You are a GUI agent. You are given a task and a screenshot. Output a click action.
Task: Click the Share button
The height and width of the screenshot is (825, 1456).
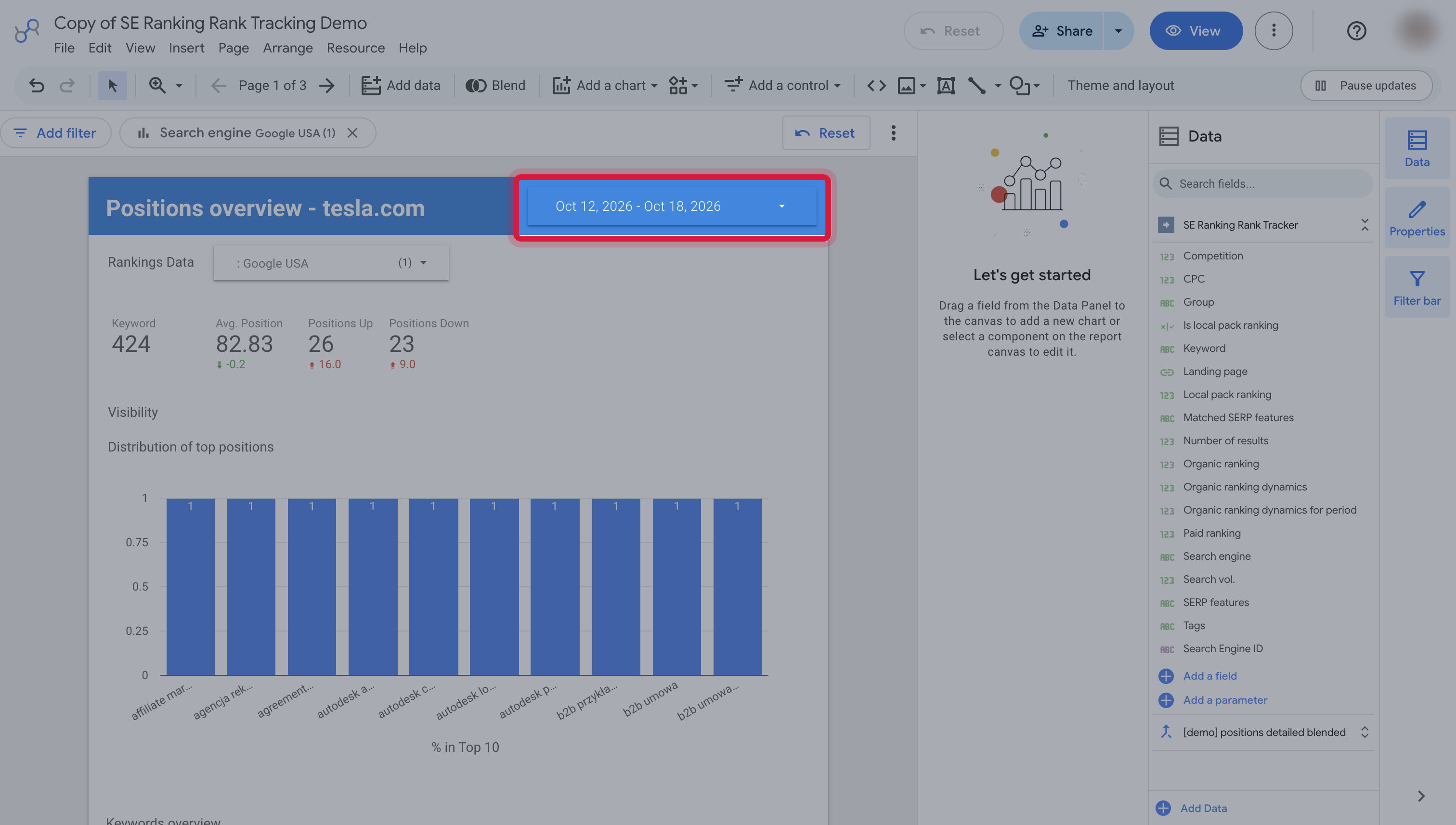tap(1062, 31)
